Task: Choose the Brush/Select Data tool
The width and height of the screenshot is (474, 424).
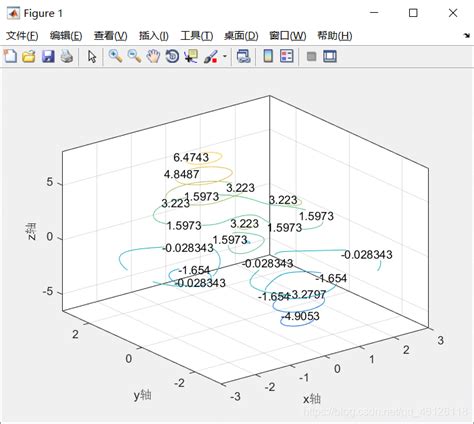Action: [211, 56]
